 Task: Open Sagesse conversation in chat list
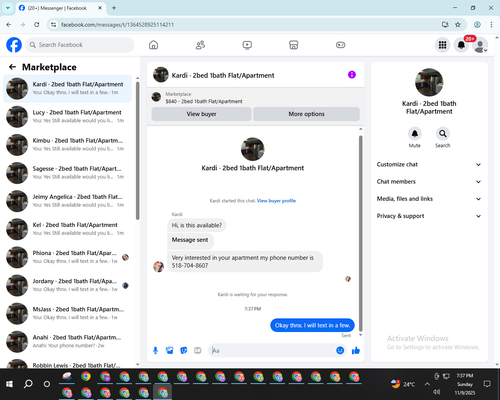tap(68, 173)
